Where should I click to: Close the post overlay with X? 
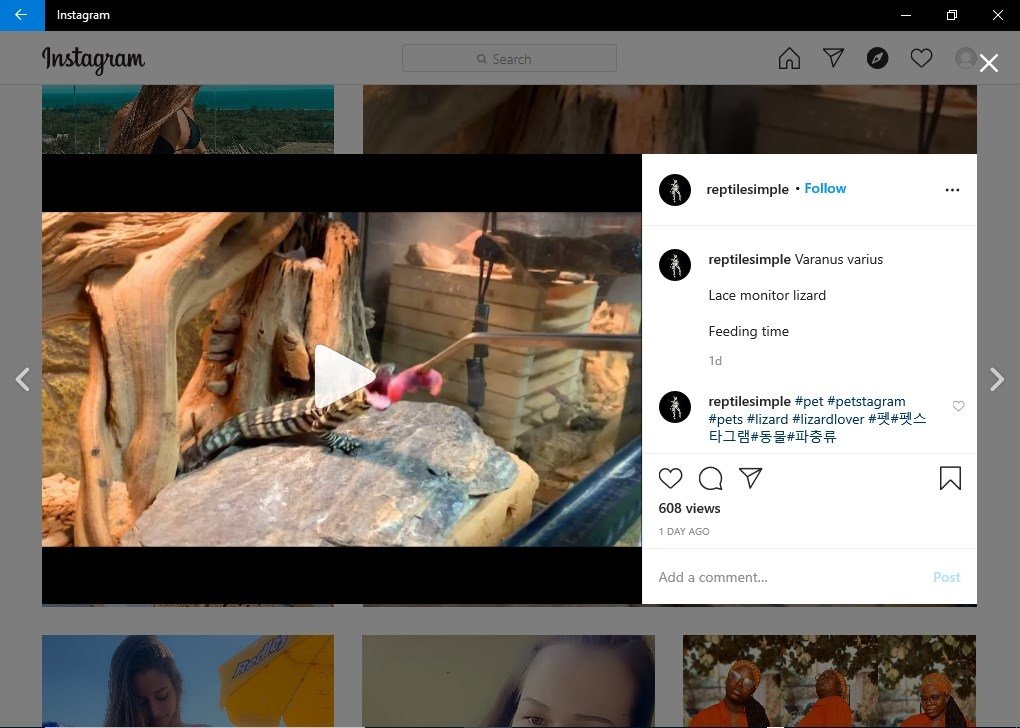click(x=989, y=63)
